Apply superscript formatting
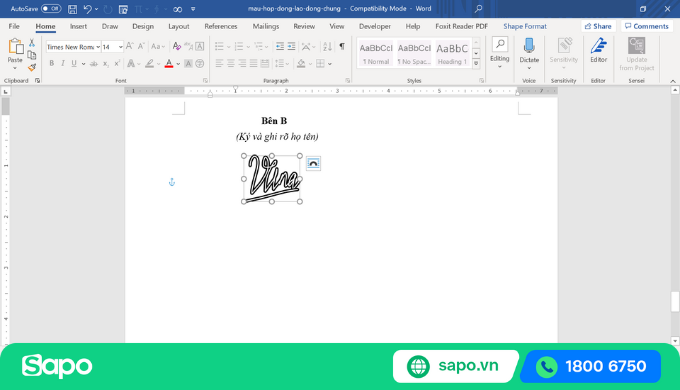 click(117, 64)
